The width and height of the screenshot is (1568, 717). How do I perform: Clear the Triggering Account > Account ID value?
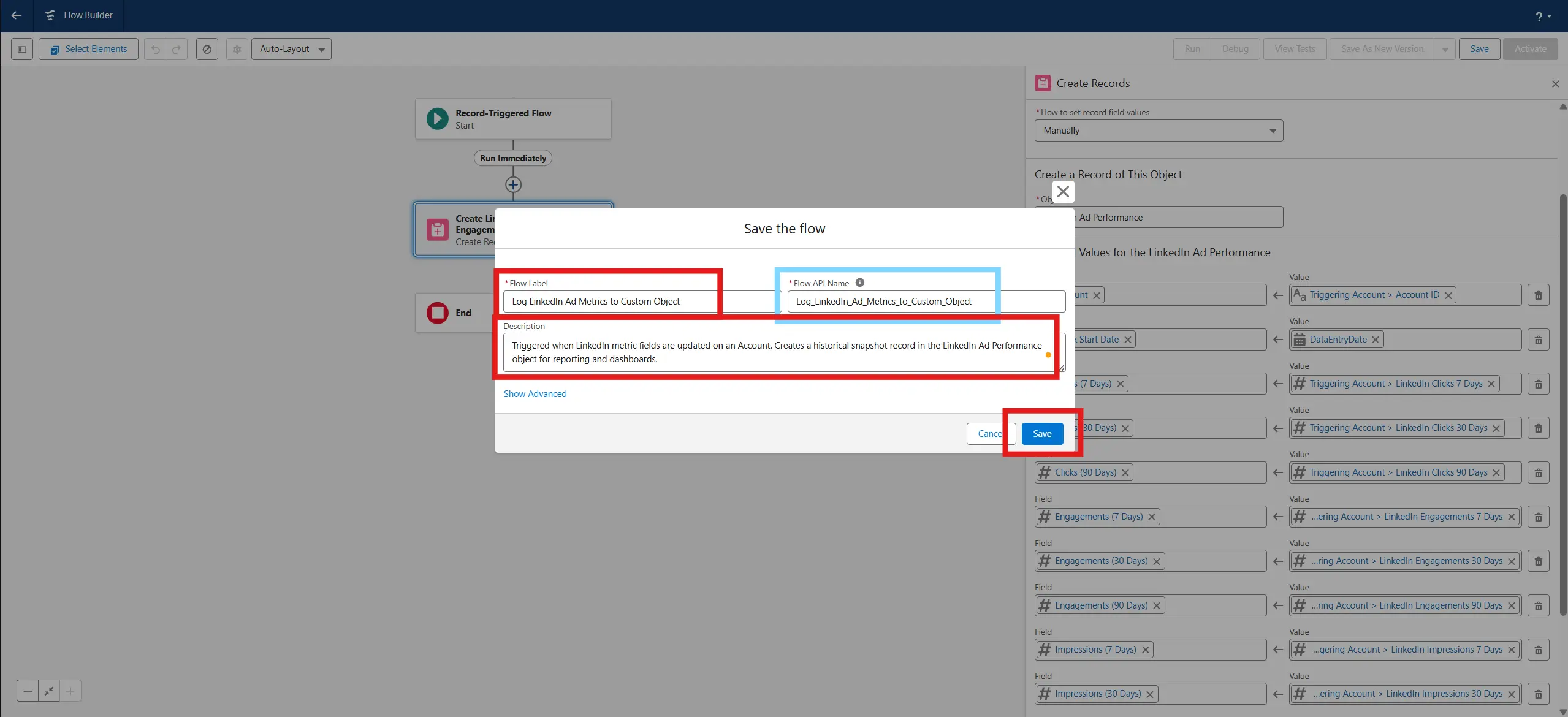[1448, 295]
